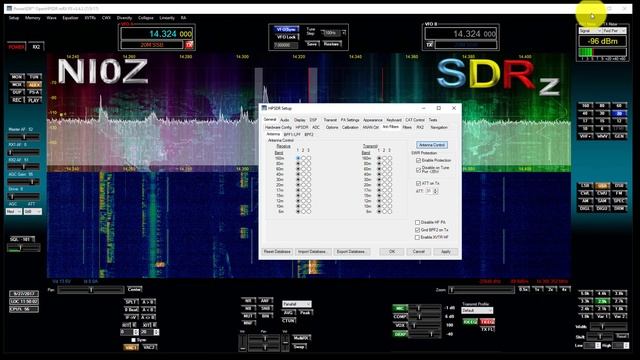Toggle Gnd BPF2 on Tx checkbox
The image size is (640, 360).
[417, 230]
